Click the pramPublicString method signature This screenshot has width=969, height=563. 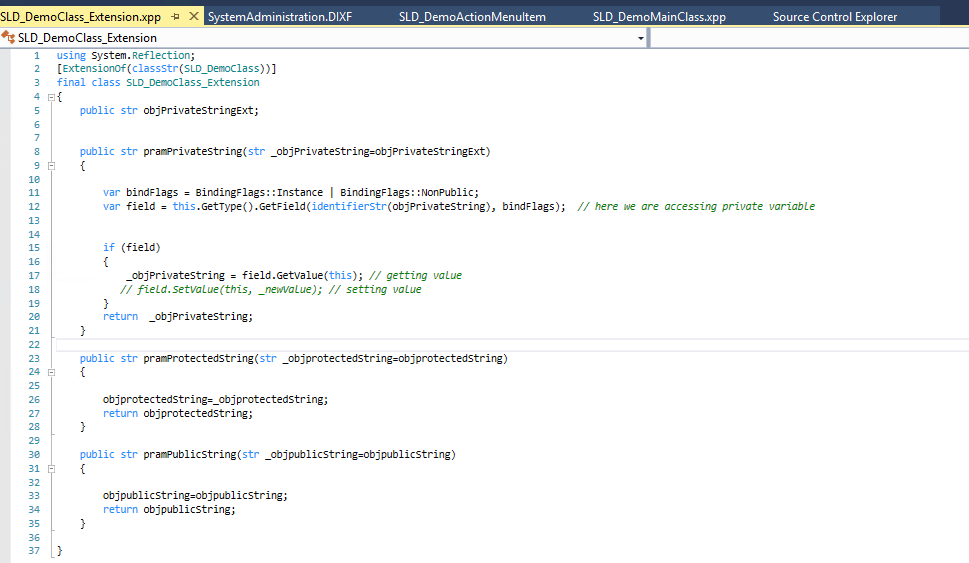pyautogui.click(x=268, y=454)
